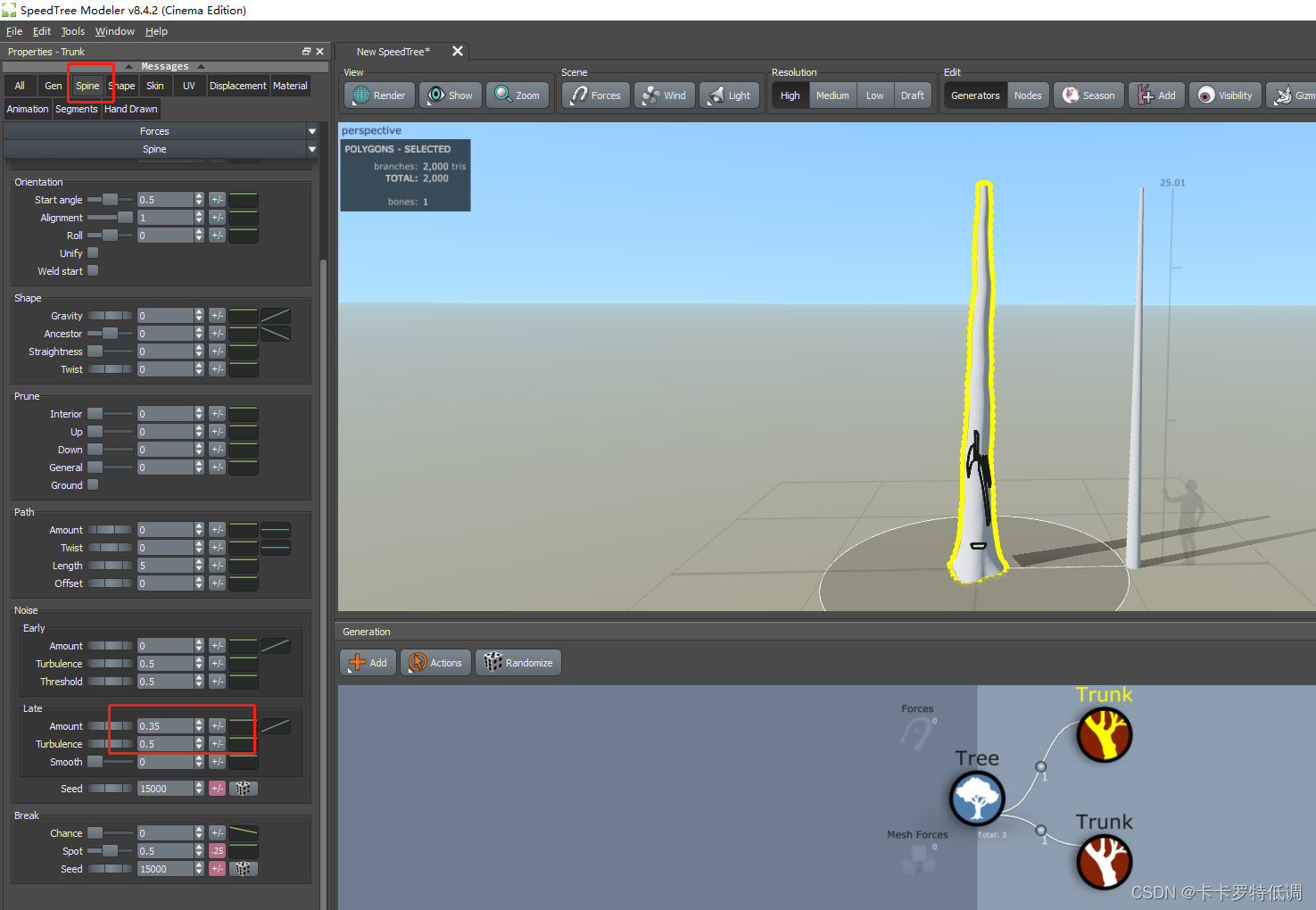
Task: Click the Forces magnet node in graph
Action: pyautogui.click(x=915, y=735)
